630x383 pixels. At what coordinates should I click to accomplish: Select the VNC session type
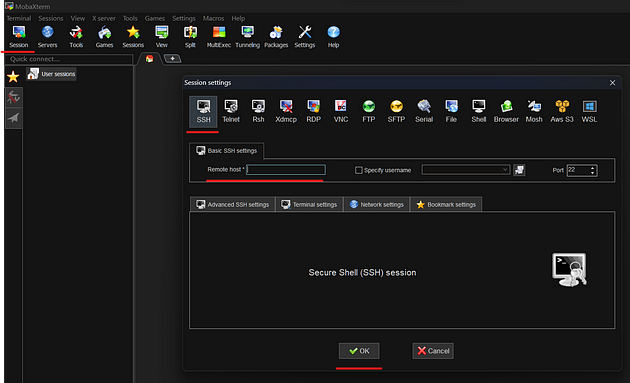pyautogui.click(x=341, y=111)
